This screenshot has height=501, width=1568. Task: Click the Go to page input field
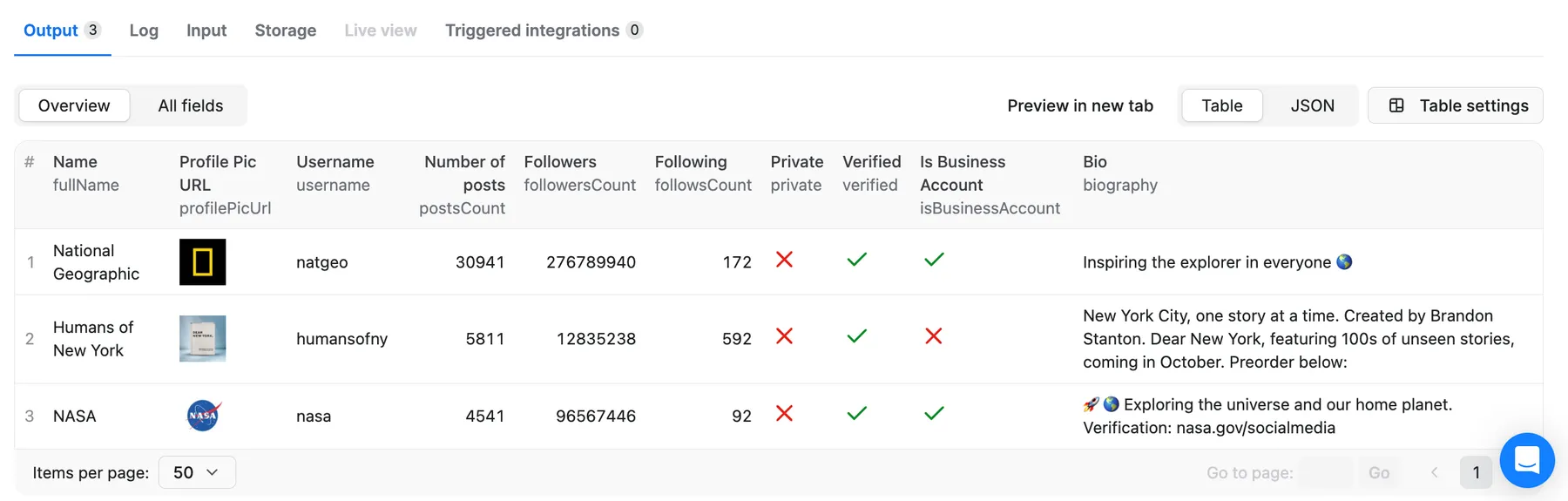click(x=1325, y=472)
